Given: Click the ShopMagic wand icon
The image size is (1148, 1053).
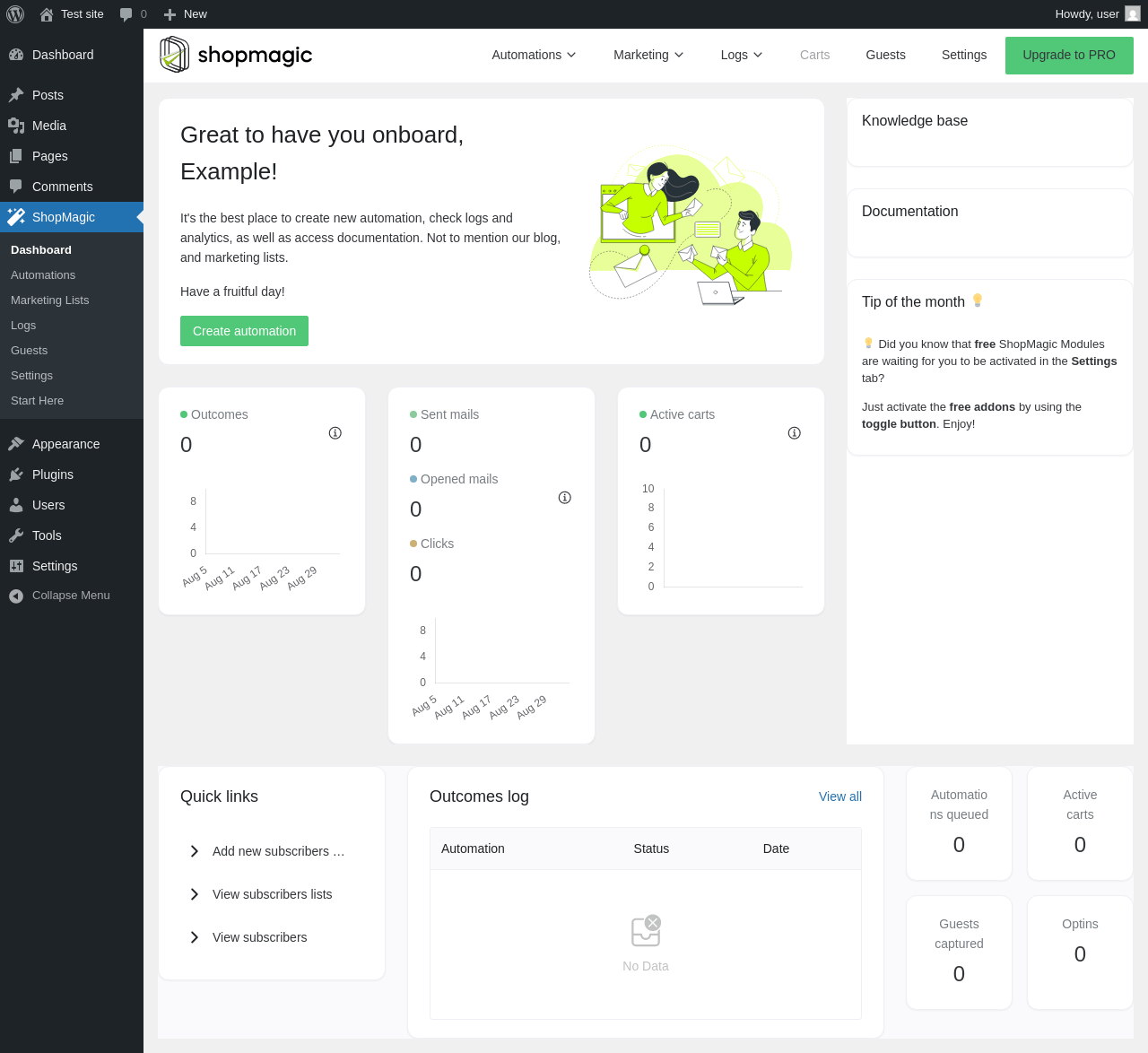Looking at the screenshot, I should 16,217.
